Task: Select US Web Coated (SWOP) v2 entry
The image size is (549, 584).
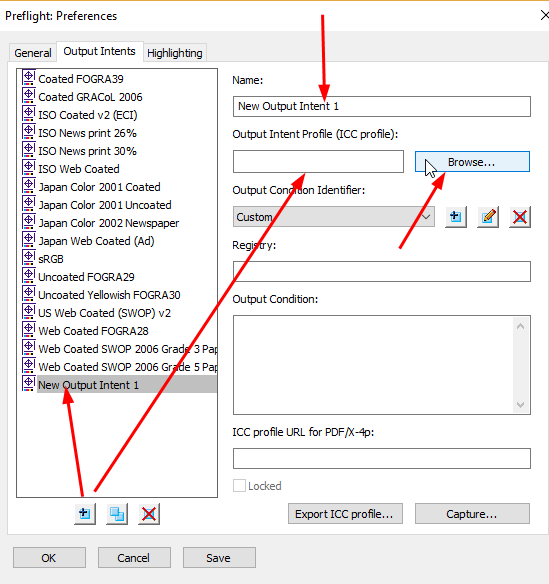Action: pos(105,313)
